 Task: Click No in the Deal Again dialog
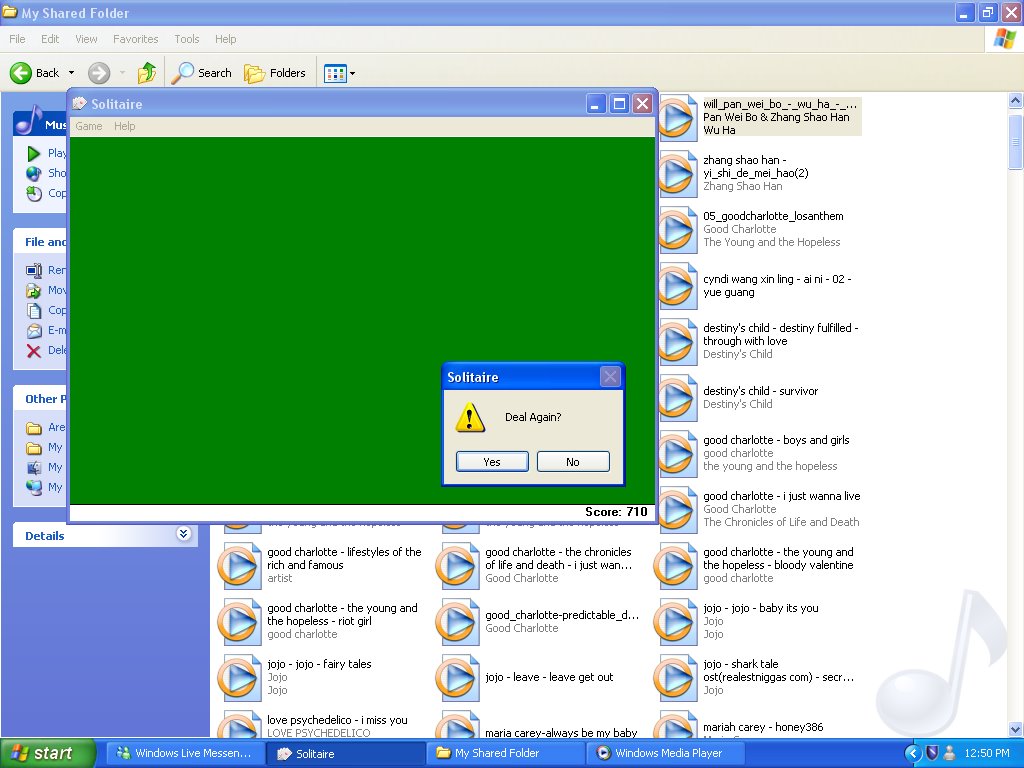(573, 462)
